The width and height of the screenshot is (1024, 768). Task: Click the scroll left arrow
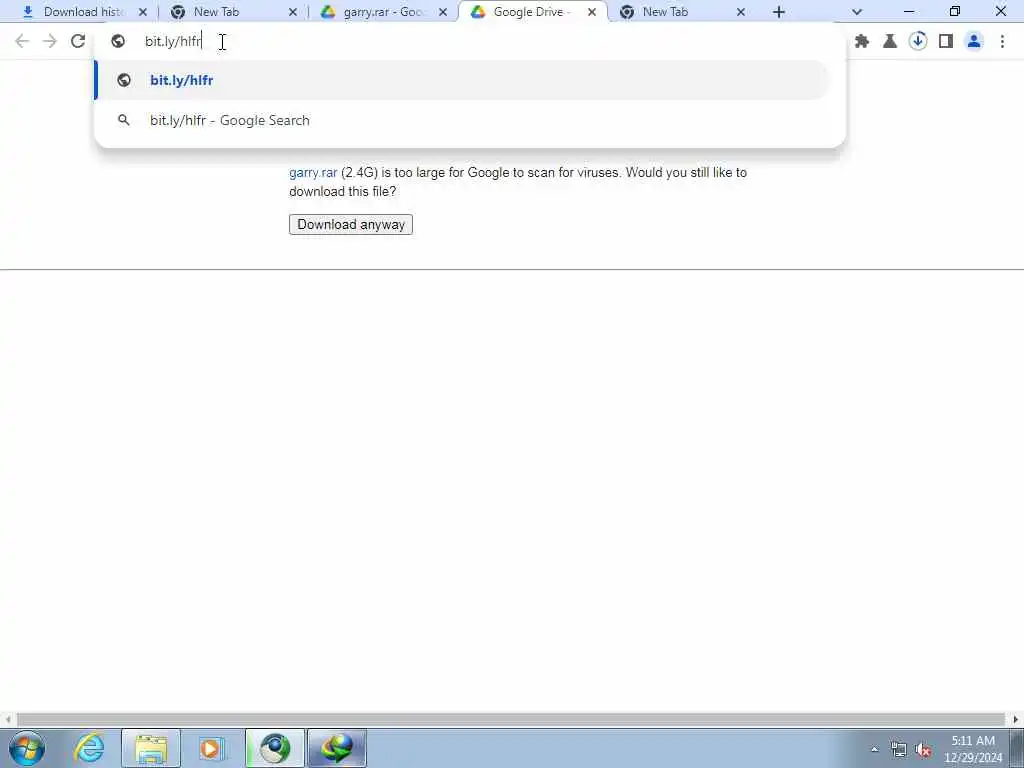[x=8, y=719]
